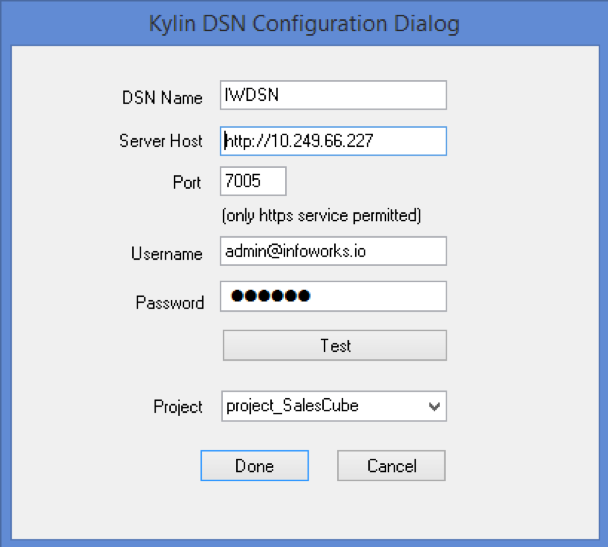The image size is (608, 547).
Task: Click the 'Project' label
Action: click(178, 407)
